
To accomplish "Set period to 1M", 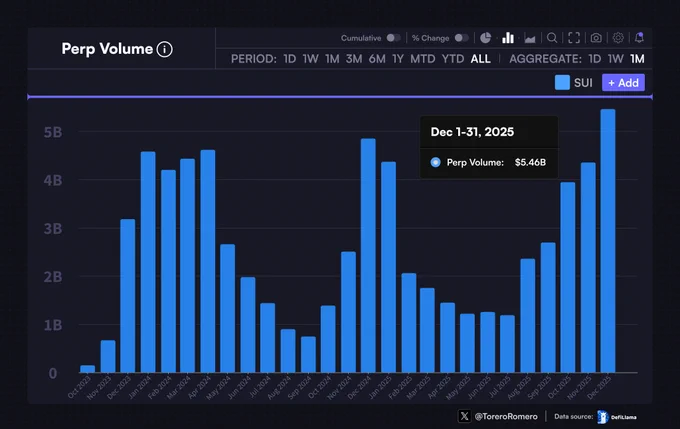I will (332, 59).
